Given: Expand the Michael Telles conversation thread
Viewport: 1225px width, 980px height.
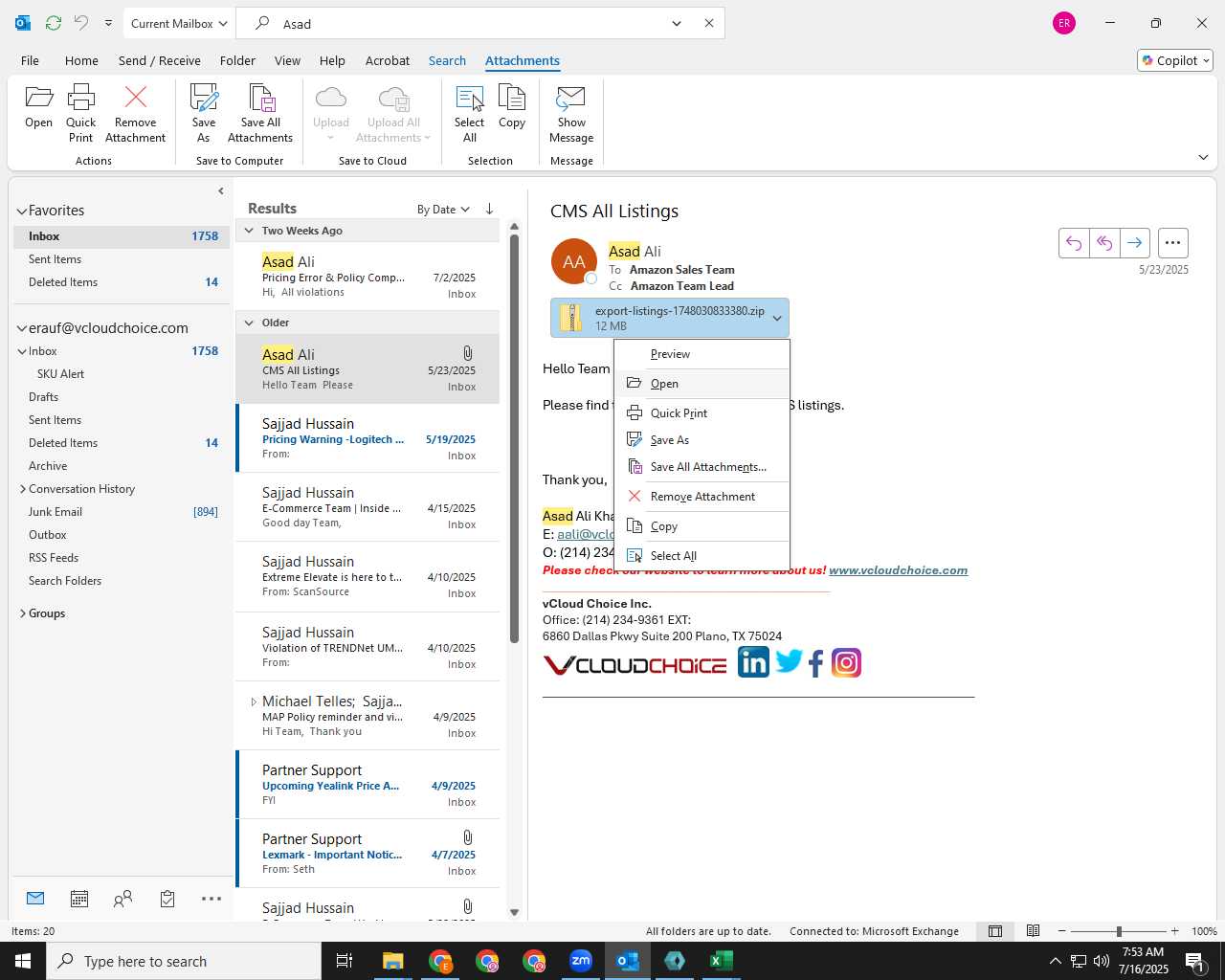Looking at the screenshot, I should coord(254,702).
